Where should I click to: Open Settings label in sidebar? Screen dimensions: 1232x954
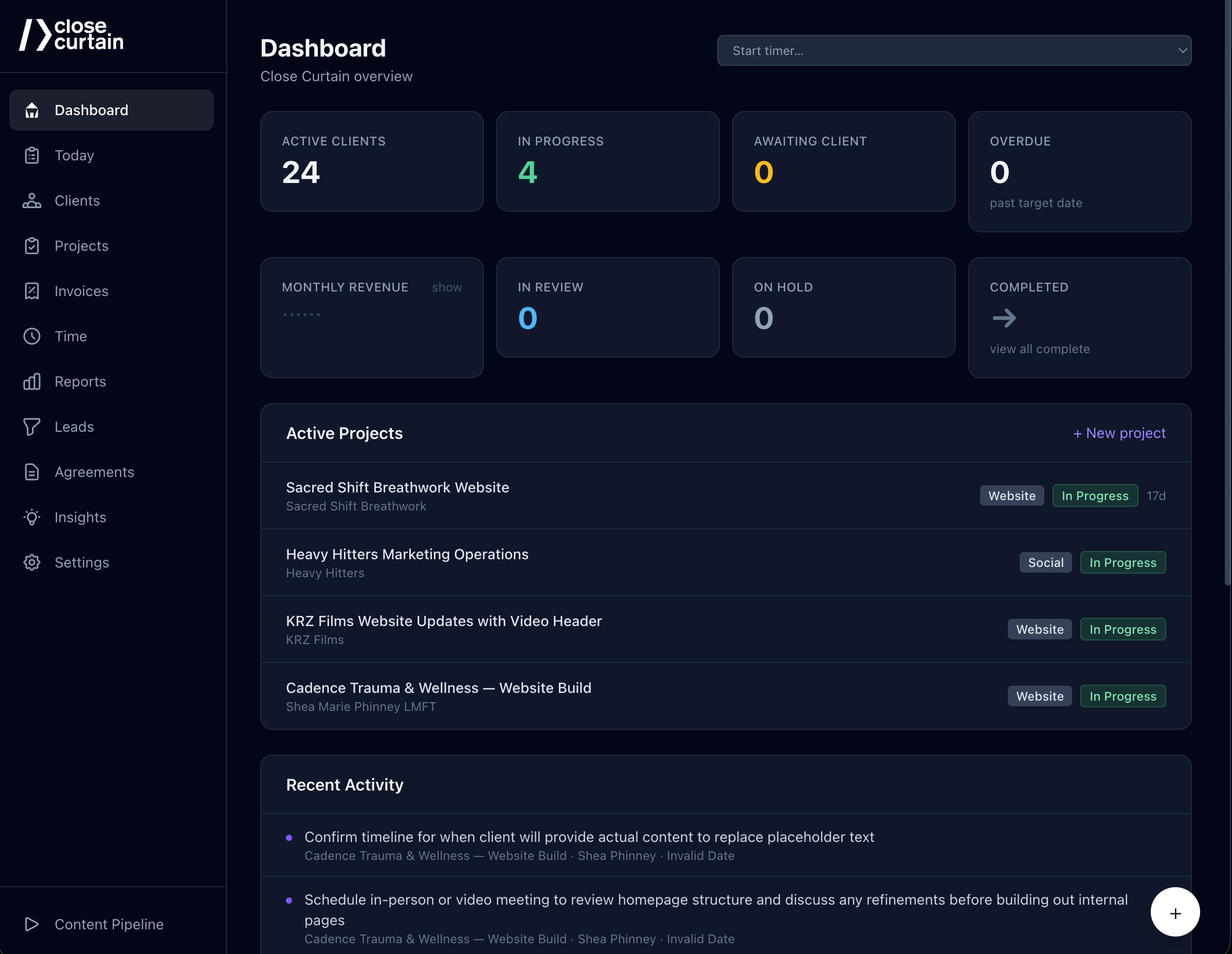pyautogui.click(x=82, y=563)
